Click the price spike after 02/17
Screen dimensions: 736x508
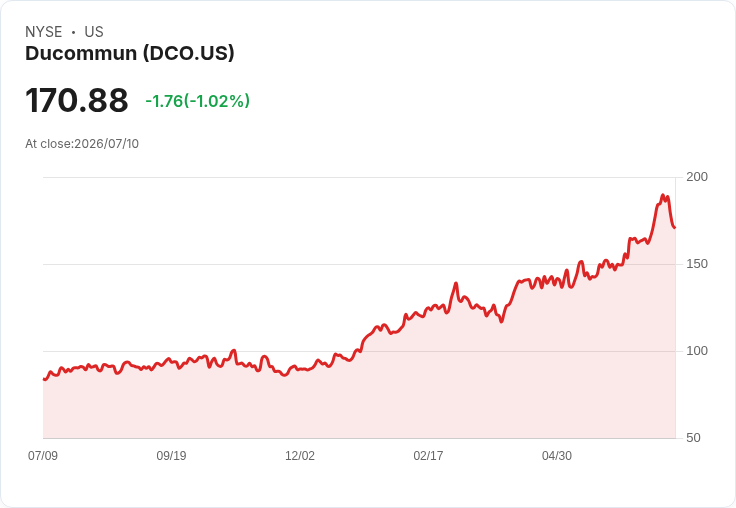(455, 283)
